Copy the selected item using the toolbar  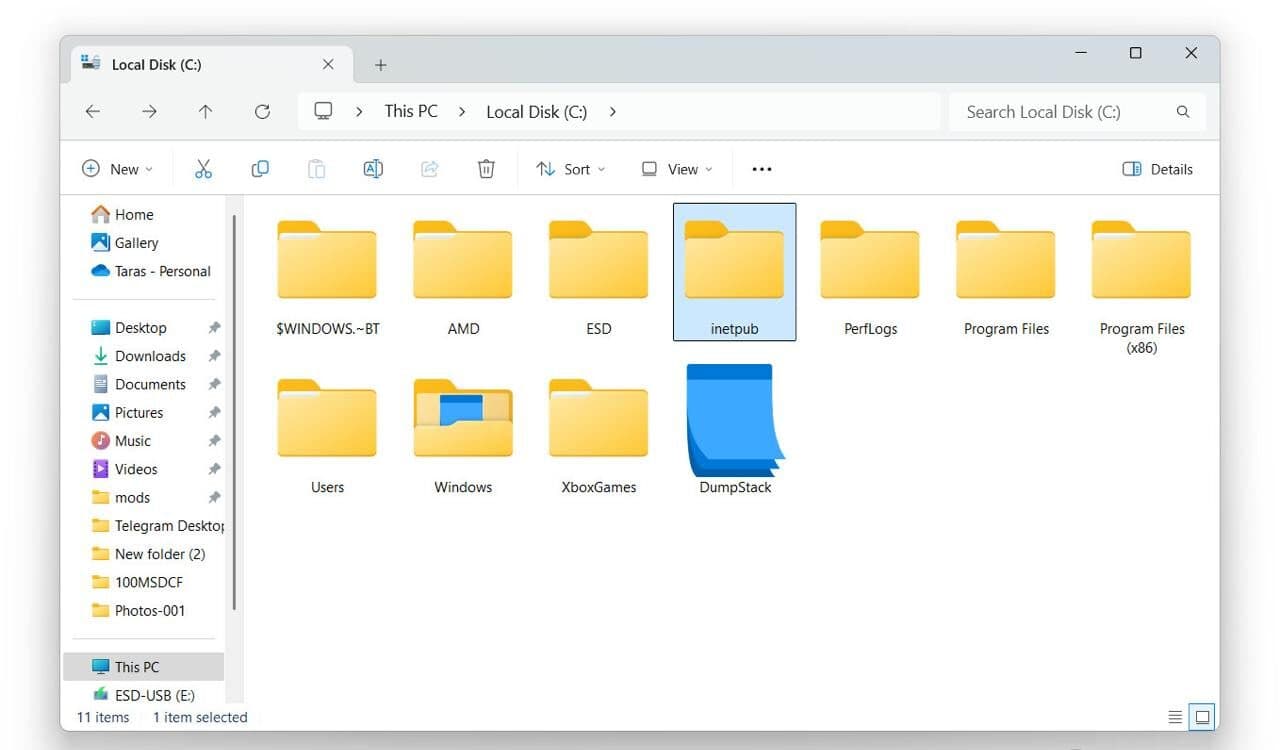[260, 168]
